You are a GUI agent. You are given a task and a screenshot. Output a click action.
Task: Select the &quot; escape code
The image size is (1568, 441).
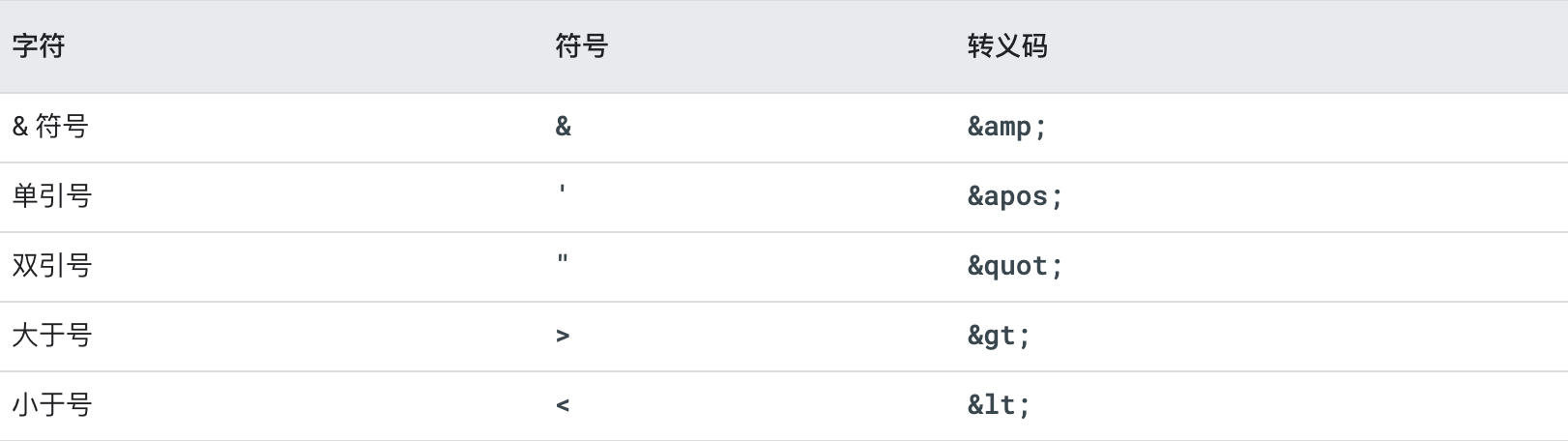[x=1015, y=266]
